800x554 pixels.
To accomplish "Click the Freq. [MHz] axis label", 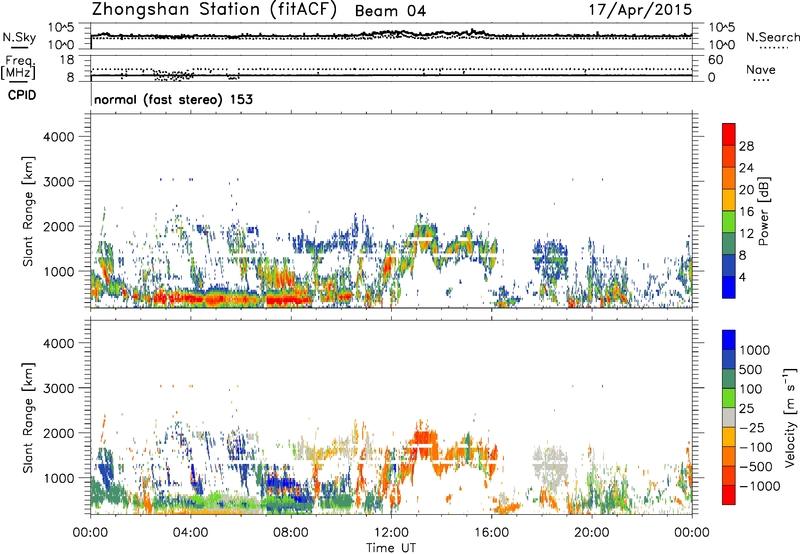I will [18, 67].
